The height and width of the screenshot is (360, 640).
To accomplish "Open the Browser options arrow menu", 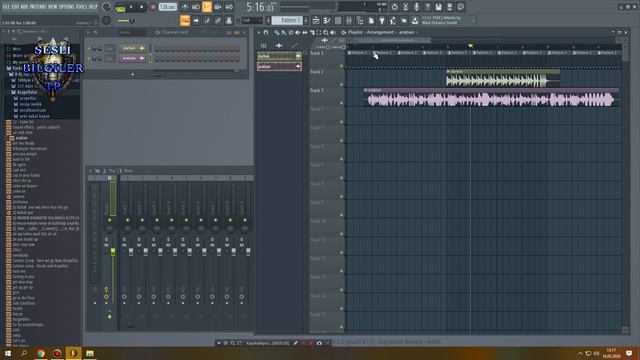I will (4, 31).
